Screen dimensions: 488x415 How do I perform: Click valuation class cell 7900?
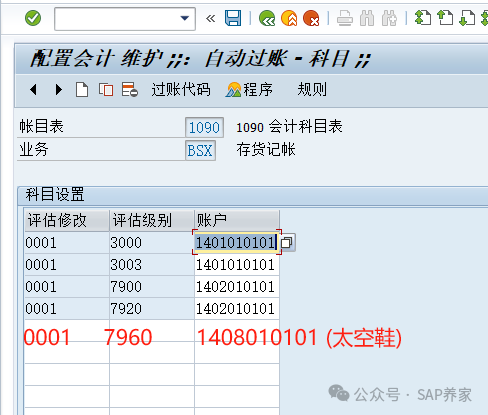pos(152,287)
